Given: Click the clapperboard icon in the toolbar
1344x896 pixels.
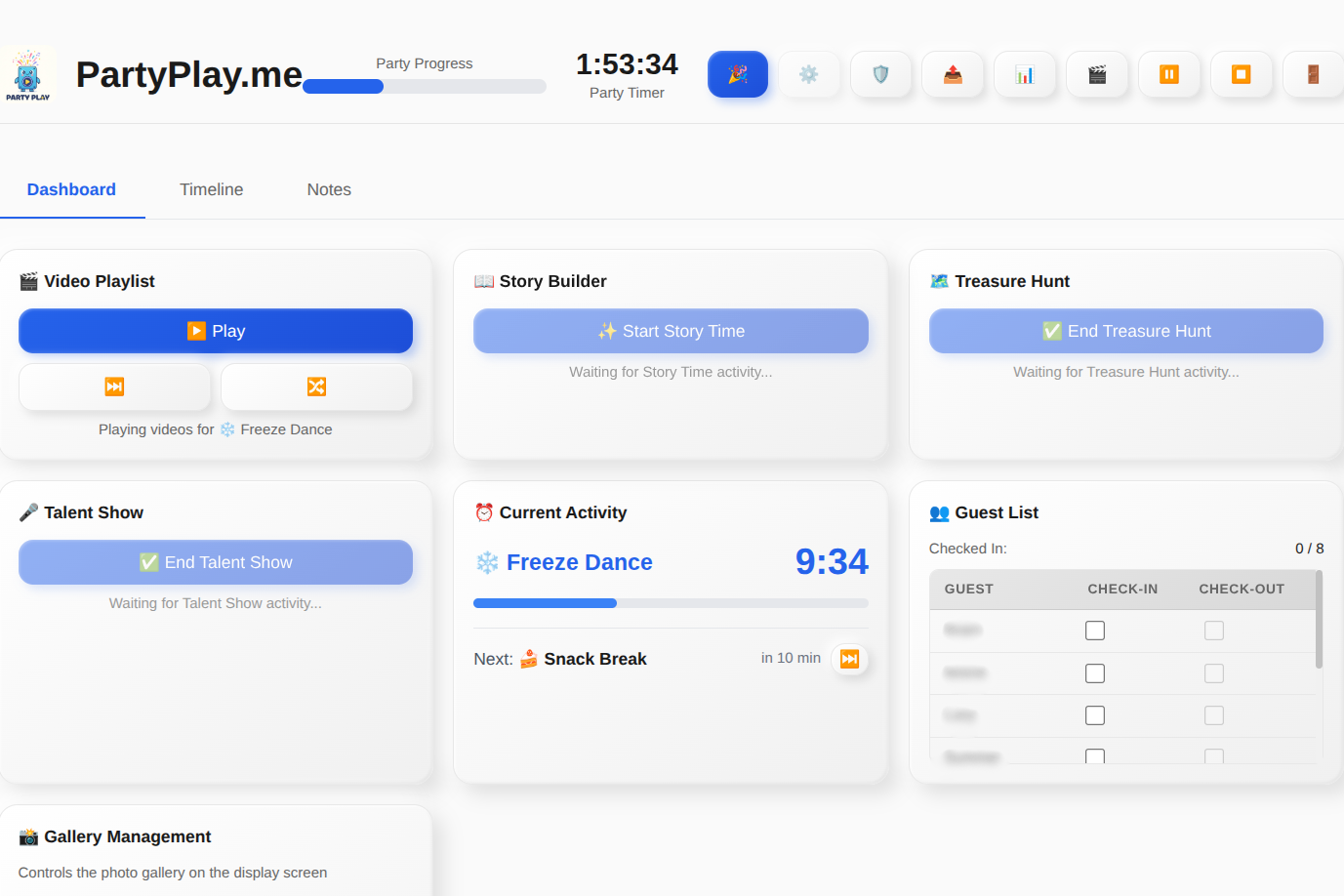Looking at the screenshot, I should pos(1097,74).
